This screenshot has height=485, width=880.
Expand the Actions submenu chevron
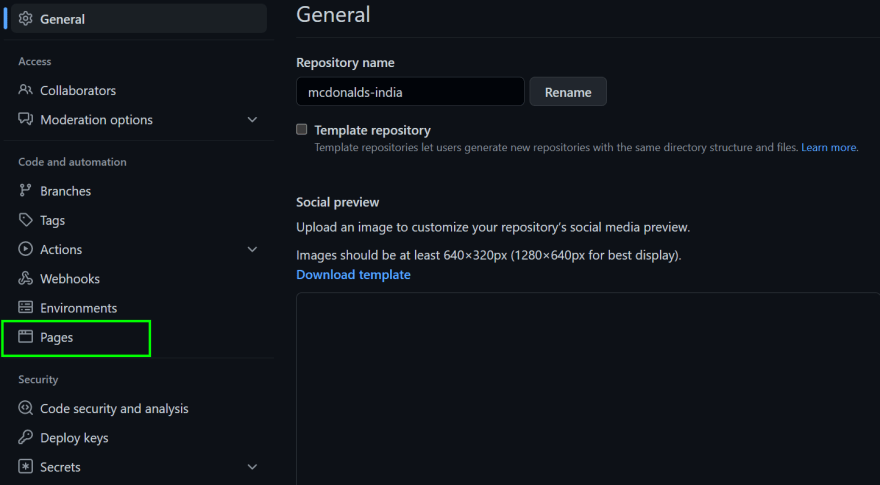coord(253,249)
